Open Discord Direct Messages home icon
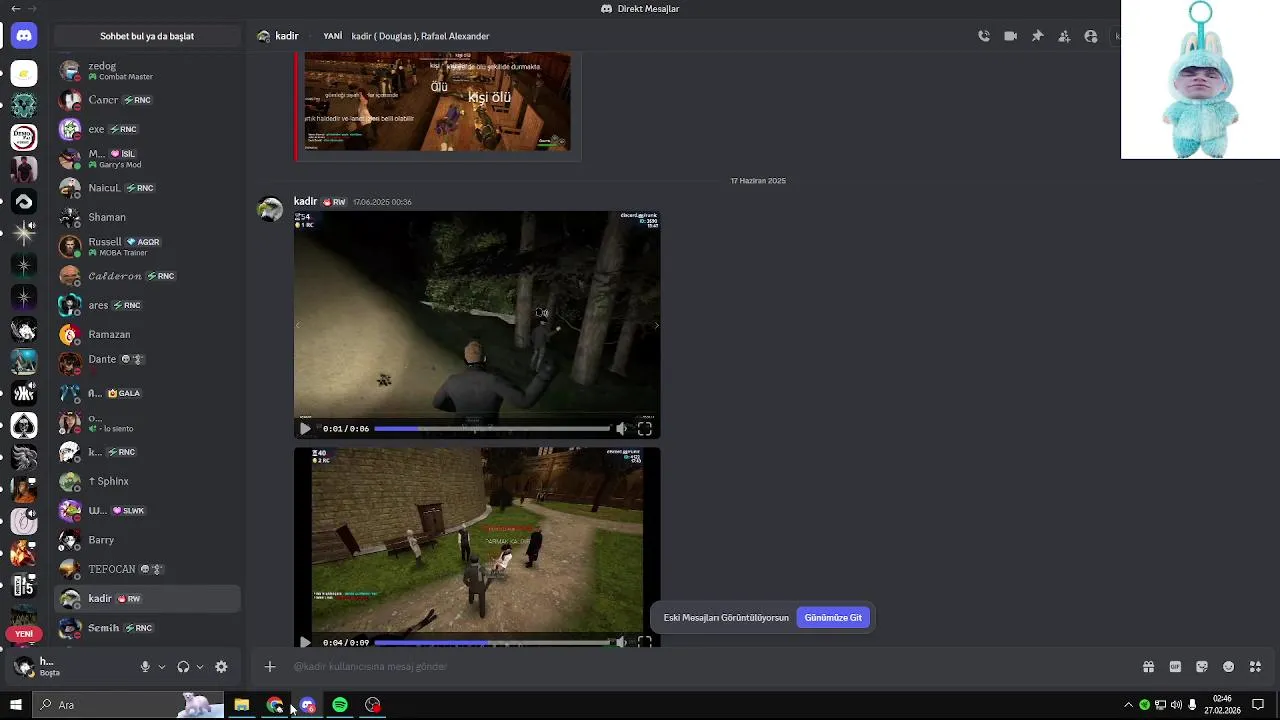 pyautogui.click(x=24, y=36)
